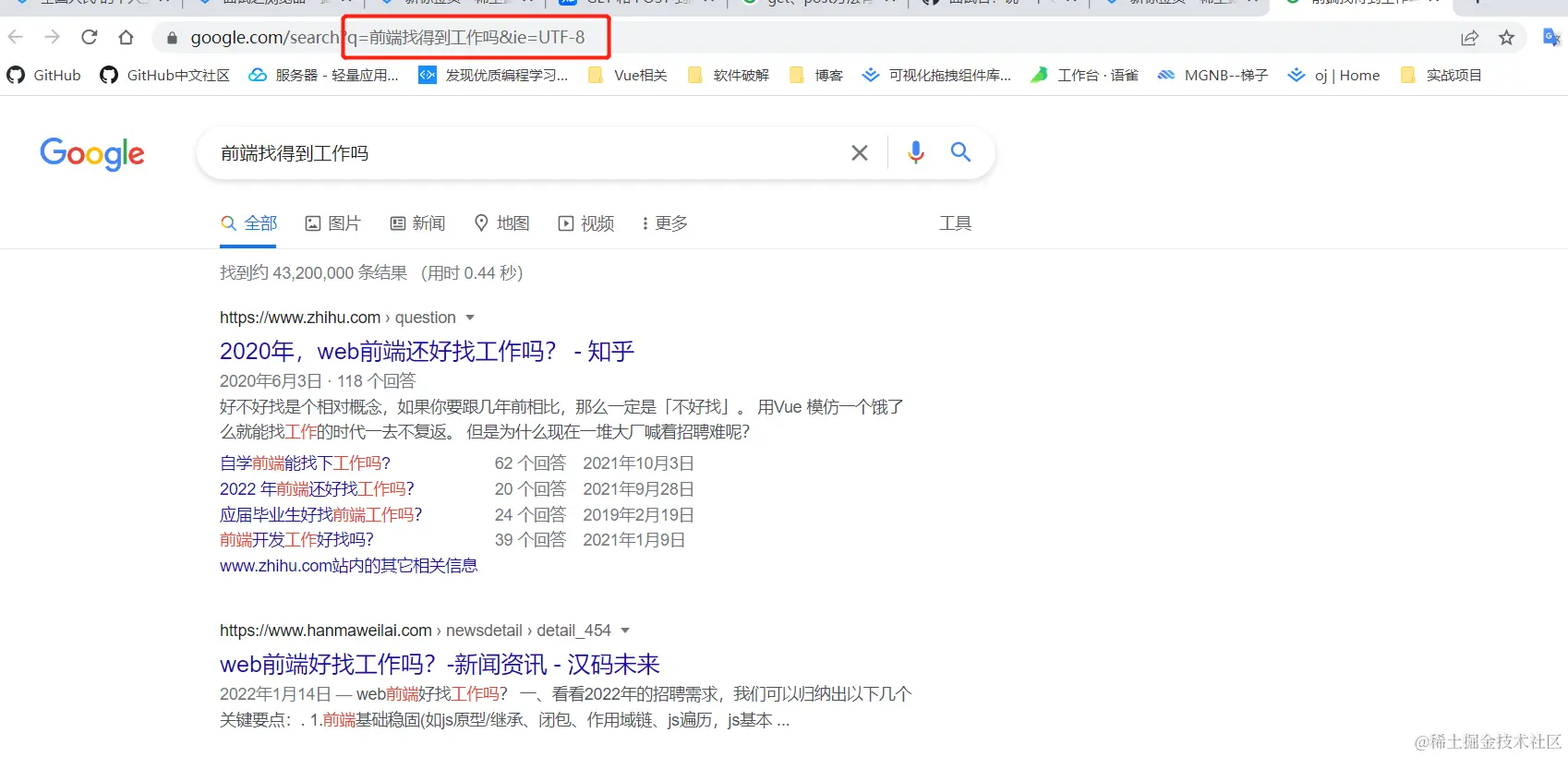Screen dimensions: 1568x757
Task: Open the Google Translate extension icon
Action: [x=1551, y=38]
